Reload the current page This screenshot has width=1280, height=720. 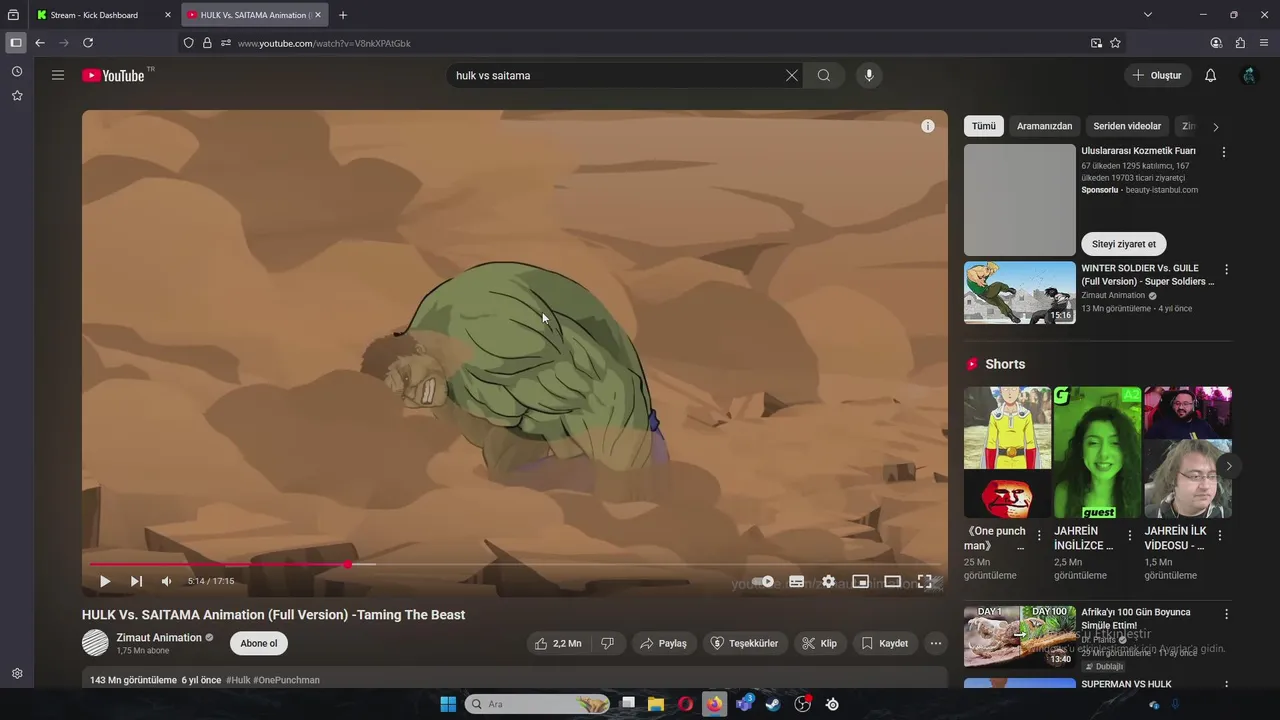click(88, 43)
